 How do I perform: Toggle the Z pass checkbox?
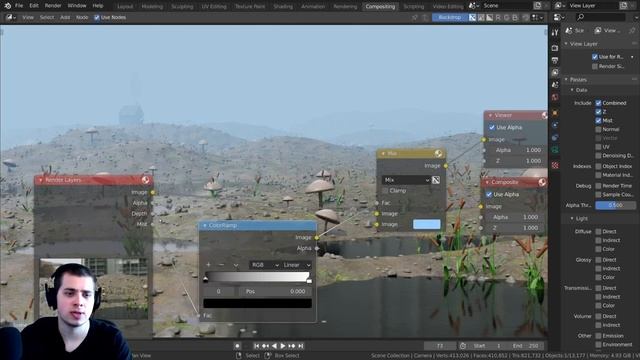click(598, 111)
